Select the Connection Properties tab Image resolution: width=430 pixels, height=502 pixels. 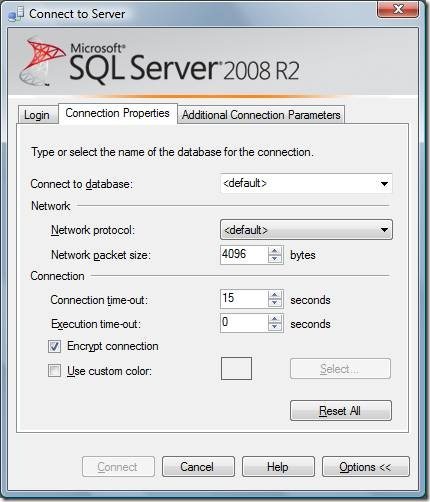point(118,113)
